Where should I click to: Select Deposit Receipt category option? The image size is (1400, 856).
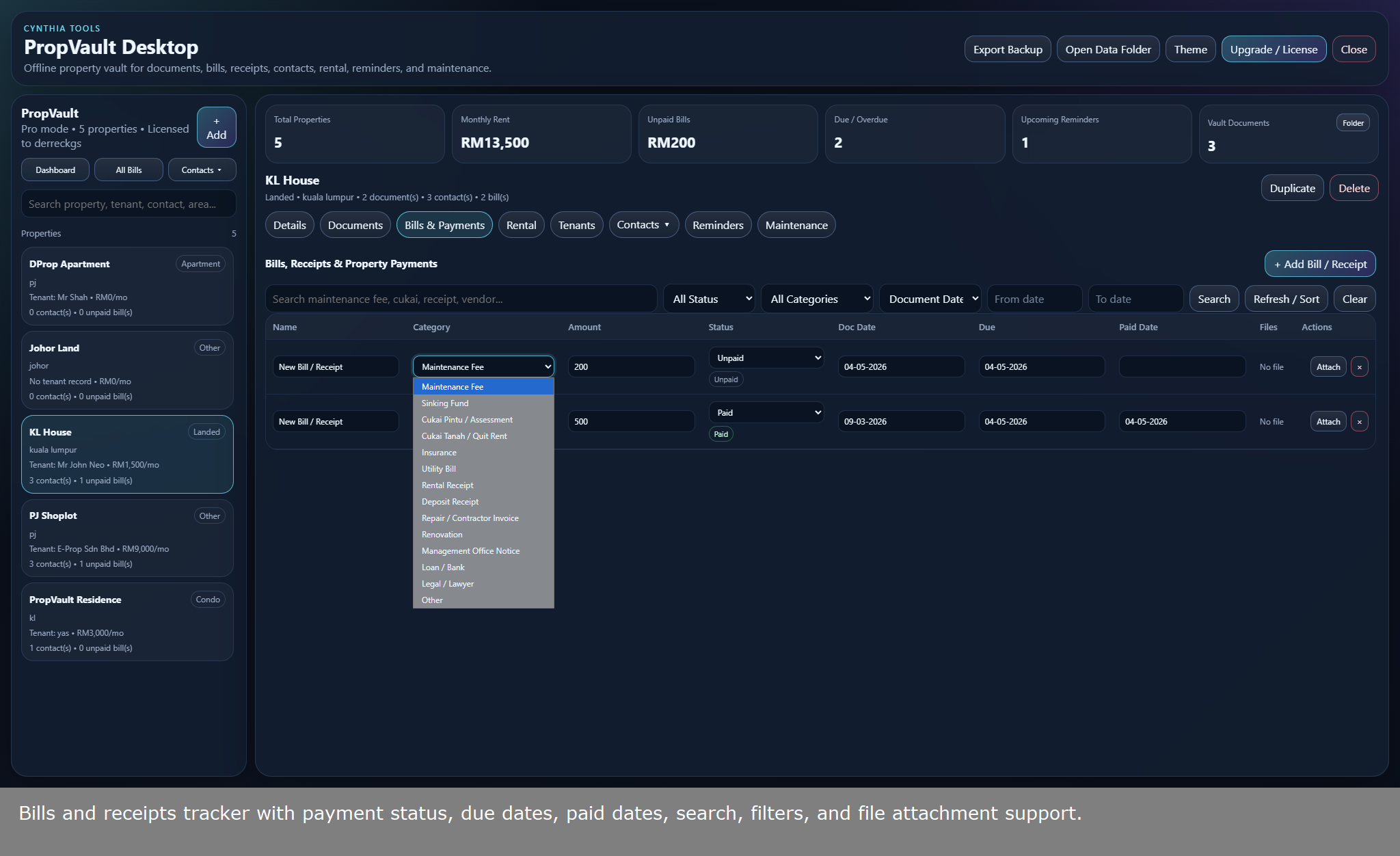pyautogui.click(x=483, y=502)
